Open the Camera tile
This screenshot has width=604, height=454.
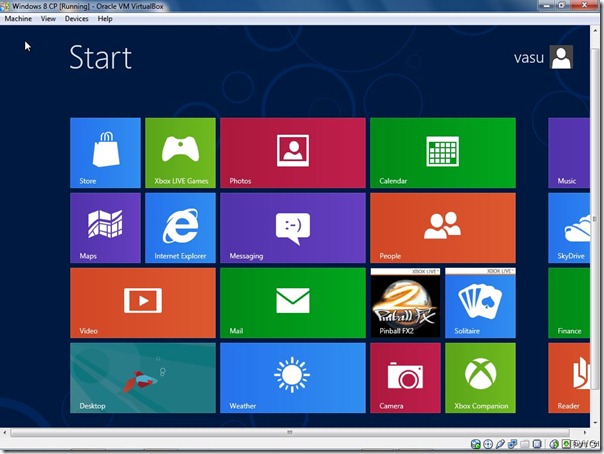coord(405,378)
